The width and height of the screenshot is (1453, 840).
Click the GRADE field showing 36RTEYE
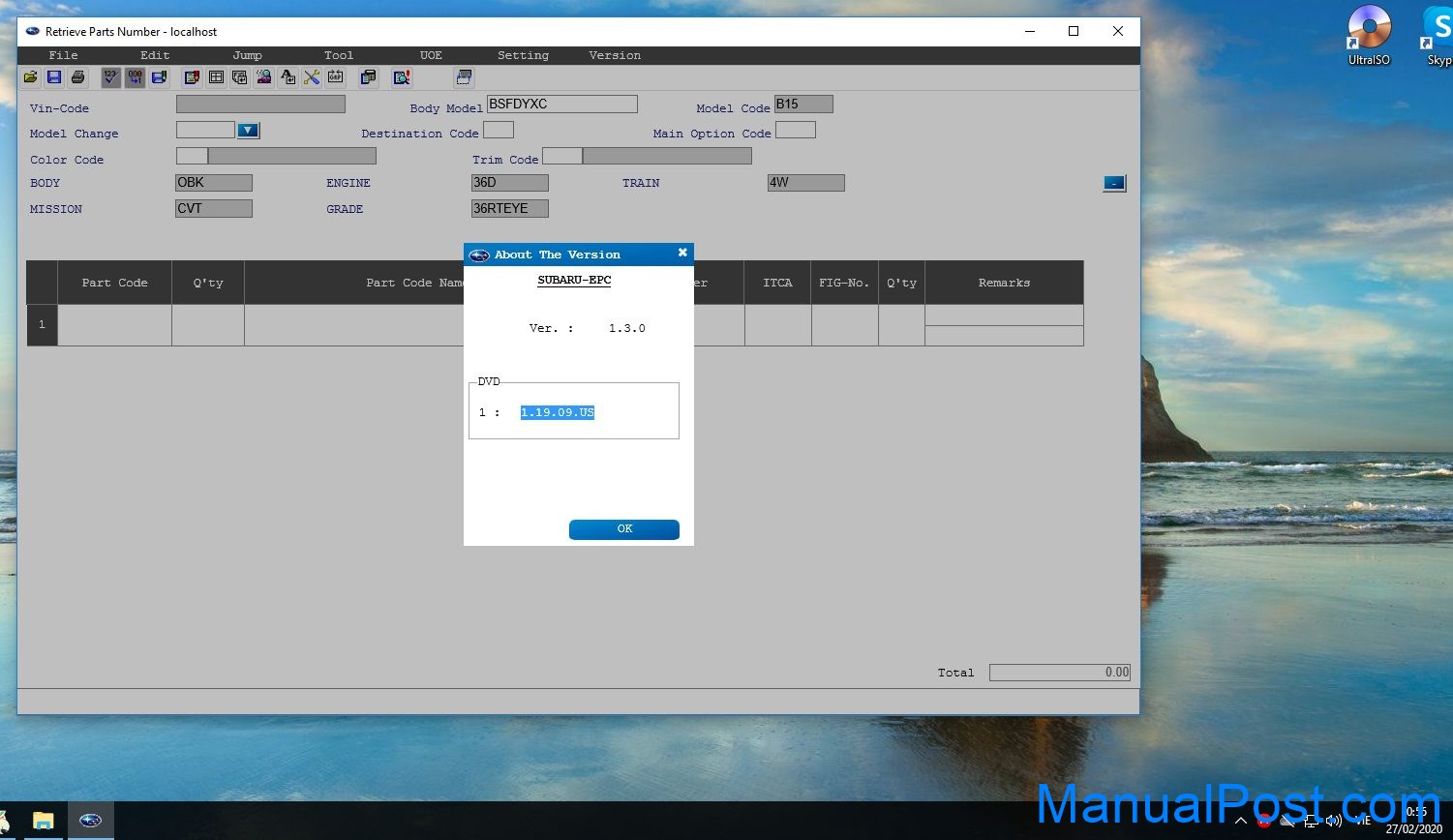510,209
